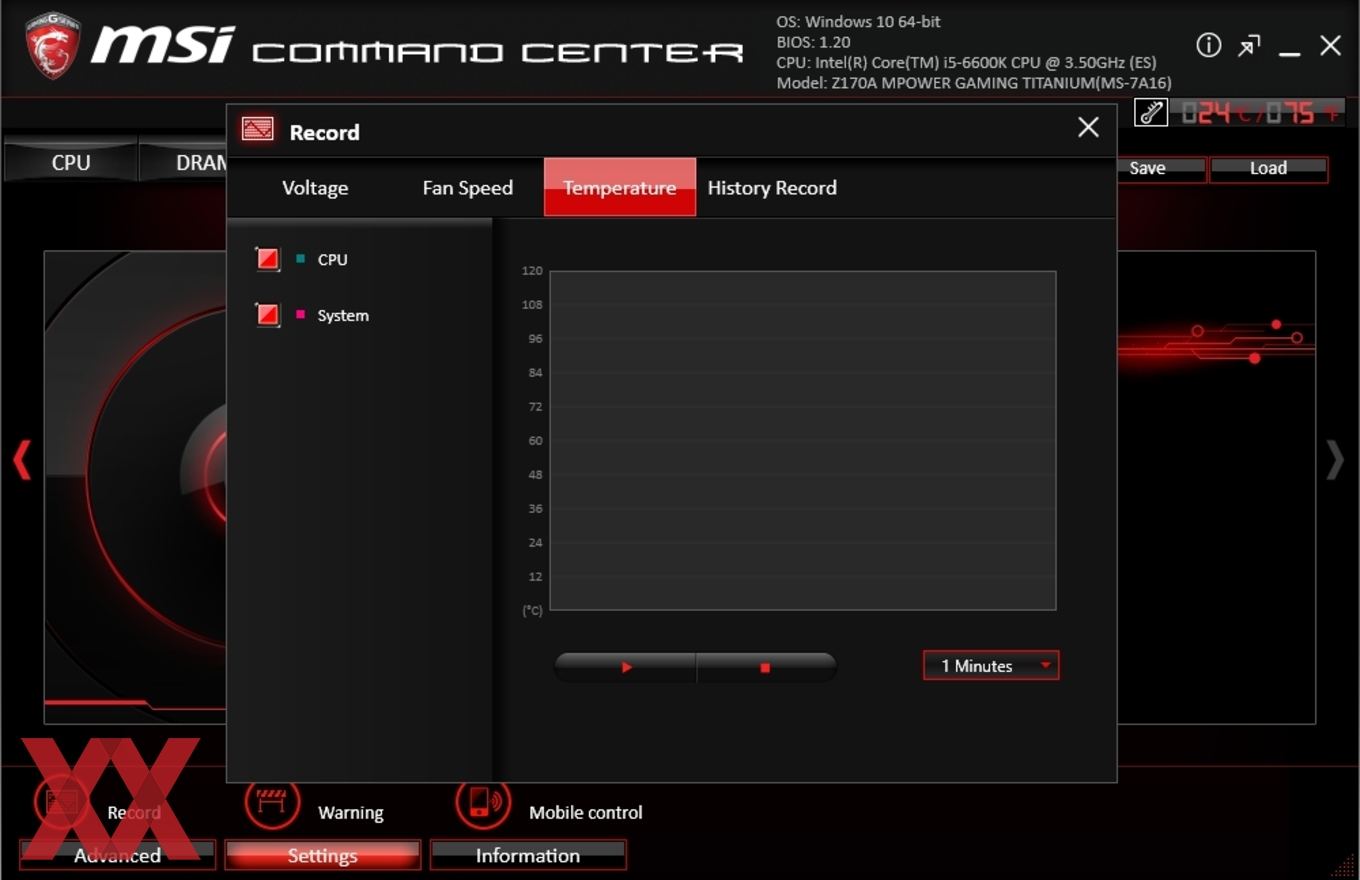1360x880 pixels.
Task: Toggle the CPU temperature checkbox
Action: [267, 259]
